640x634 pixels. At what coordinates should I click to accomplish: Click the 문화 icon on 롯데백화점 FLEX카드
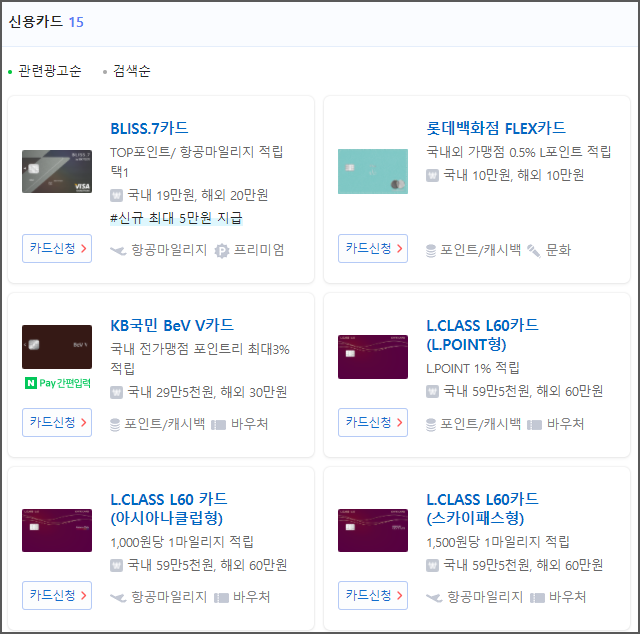tap(534, 250)
